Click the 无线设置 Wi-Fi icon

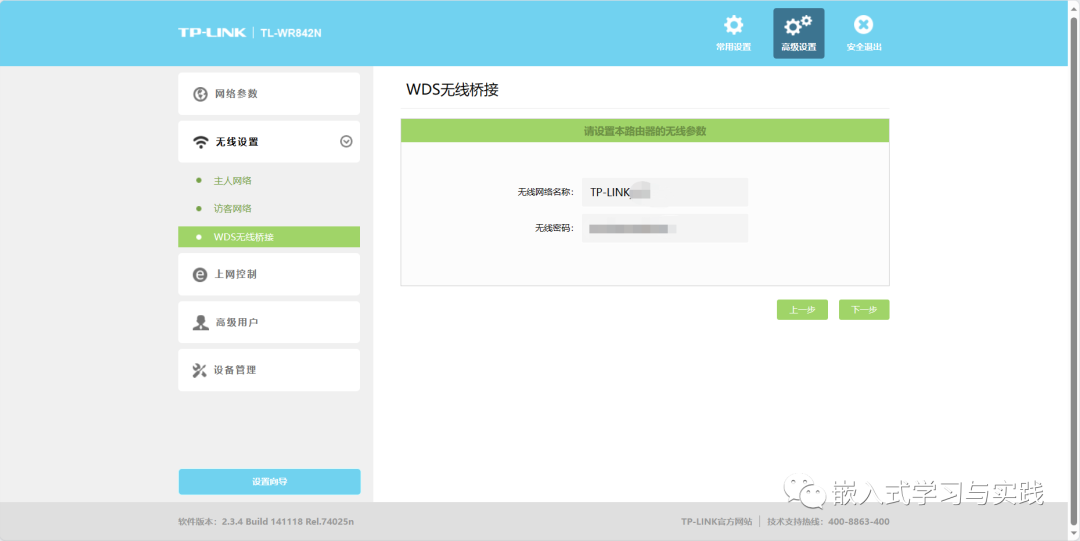click(x=200, y=142)
